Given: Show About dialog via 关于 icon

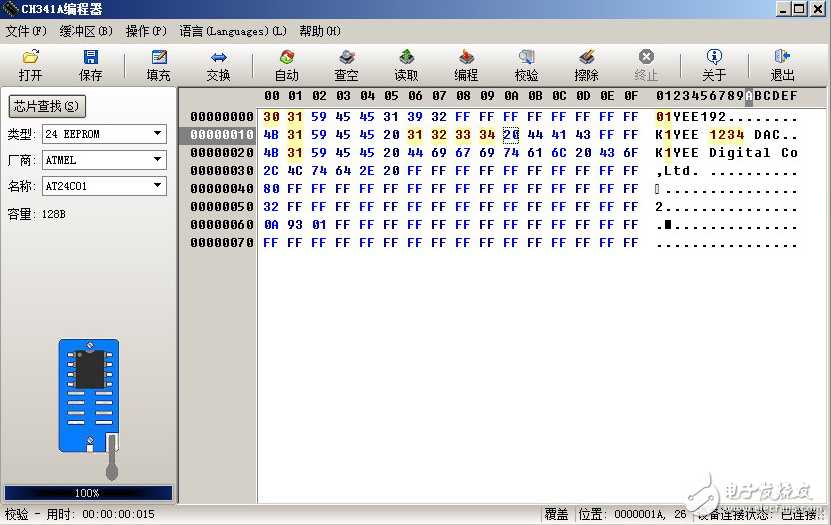Looking at the screenshot, I should 714,65.
